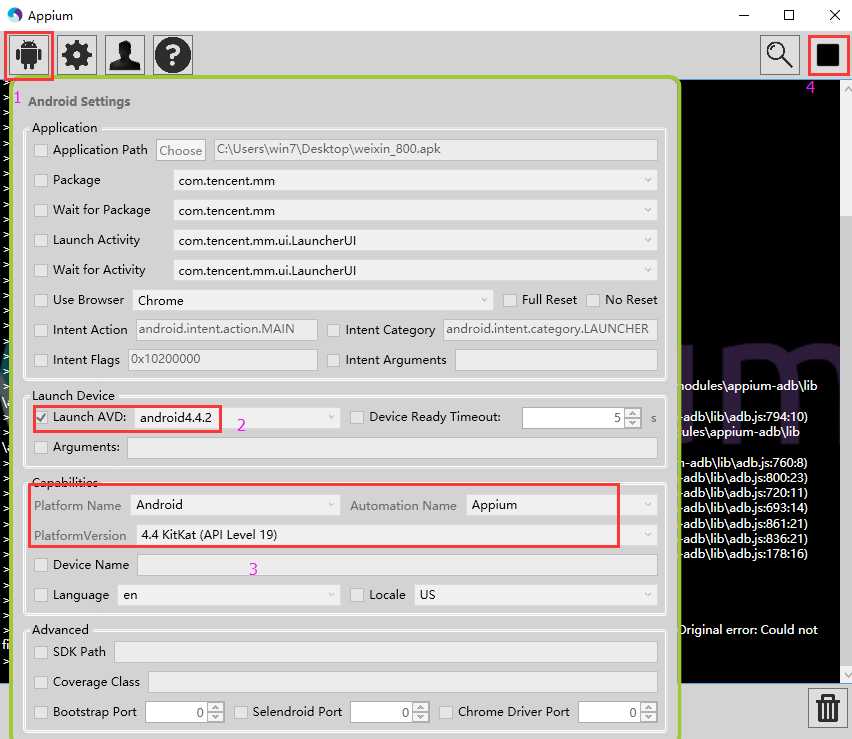This screenshot has height=739, width=852.
Task: Enable the SDK Path checkbox
Action: tap(41, 652)
